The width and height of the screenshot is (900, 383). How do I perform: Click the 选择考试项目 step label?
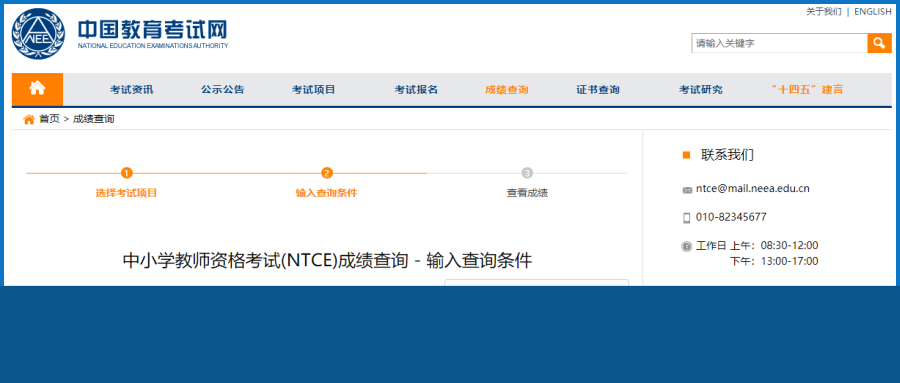(126, 193)
